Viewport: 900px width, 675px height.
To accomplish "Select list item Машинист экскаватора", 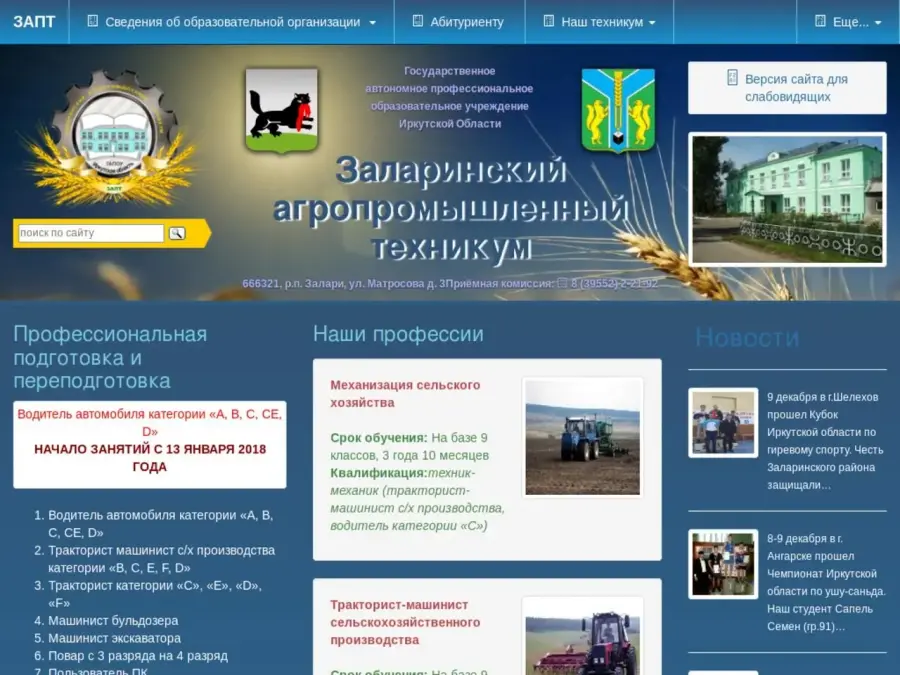I will 114,638.
